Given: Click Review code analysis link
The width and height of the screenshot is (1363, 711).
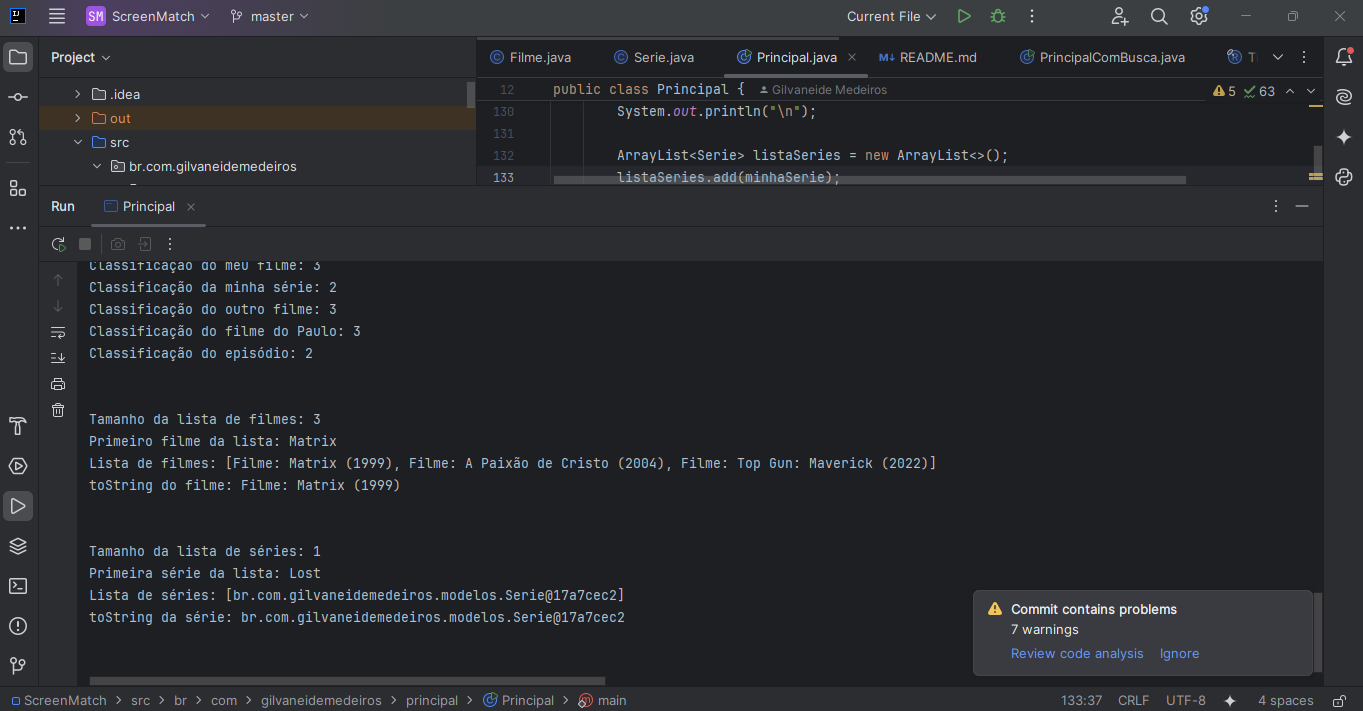Looking at the screenshot, I should (1077, 653).
